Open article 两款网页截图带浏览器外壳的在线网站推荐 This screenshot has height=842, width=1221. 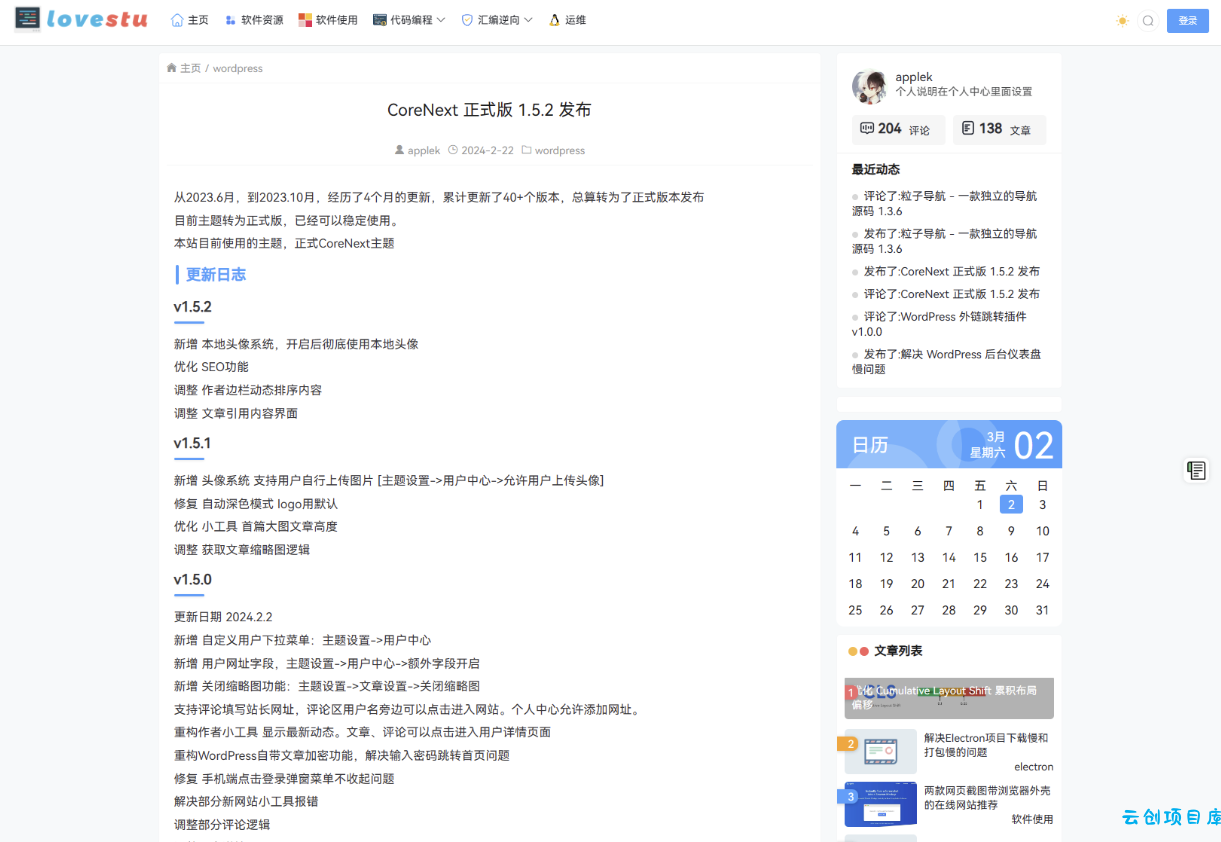987,797
